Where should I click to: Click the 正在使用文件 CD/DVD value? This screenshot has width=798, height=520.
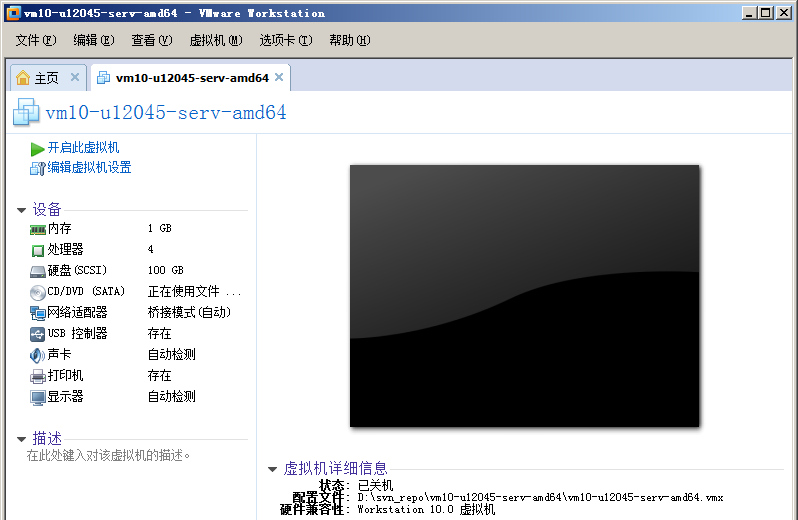[194, 292]
